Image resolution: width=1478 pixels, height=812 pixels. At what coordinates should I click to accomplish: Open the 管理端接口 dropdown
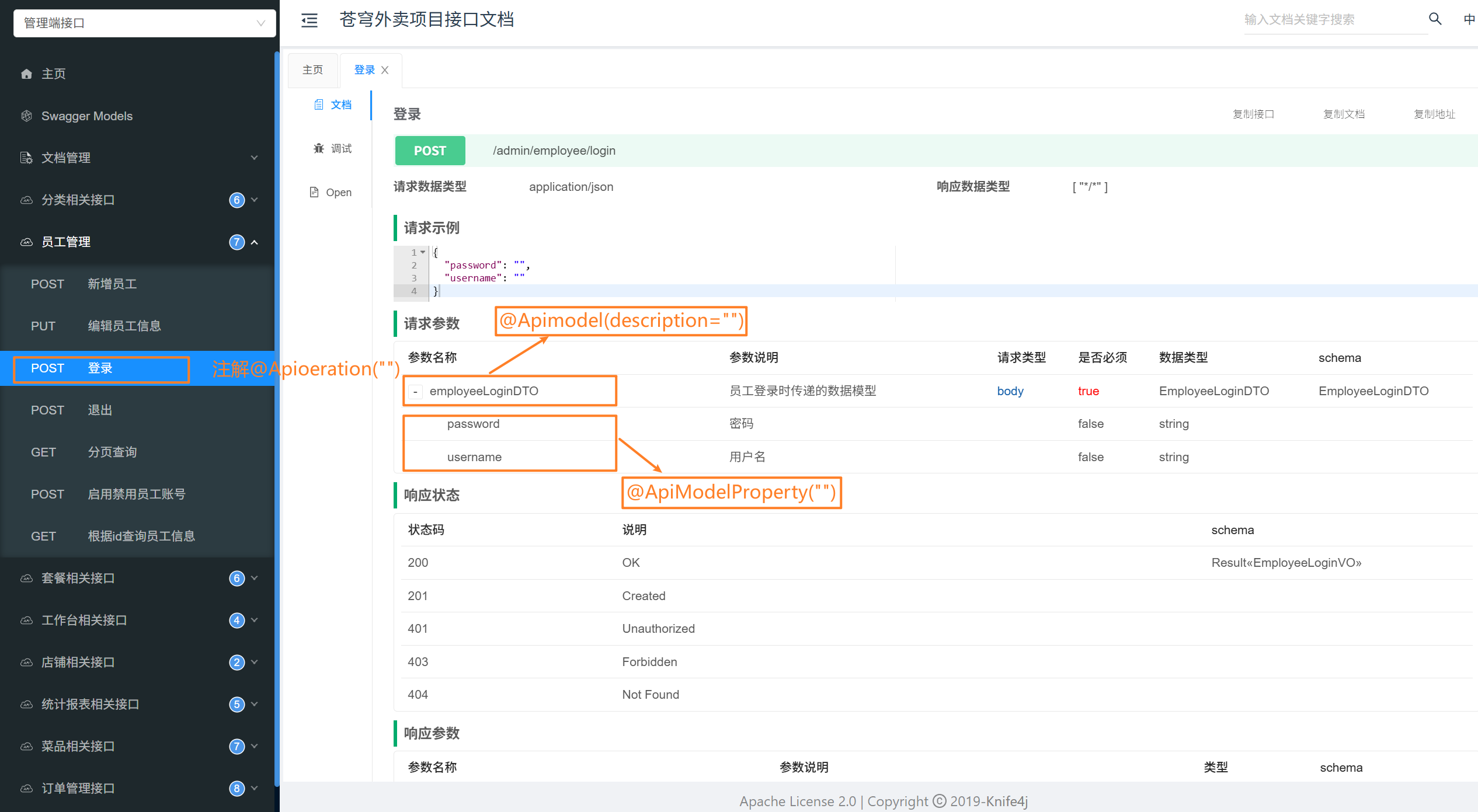144,23
